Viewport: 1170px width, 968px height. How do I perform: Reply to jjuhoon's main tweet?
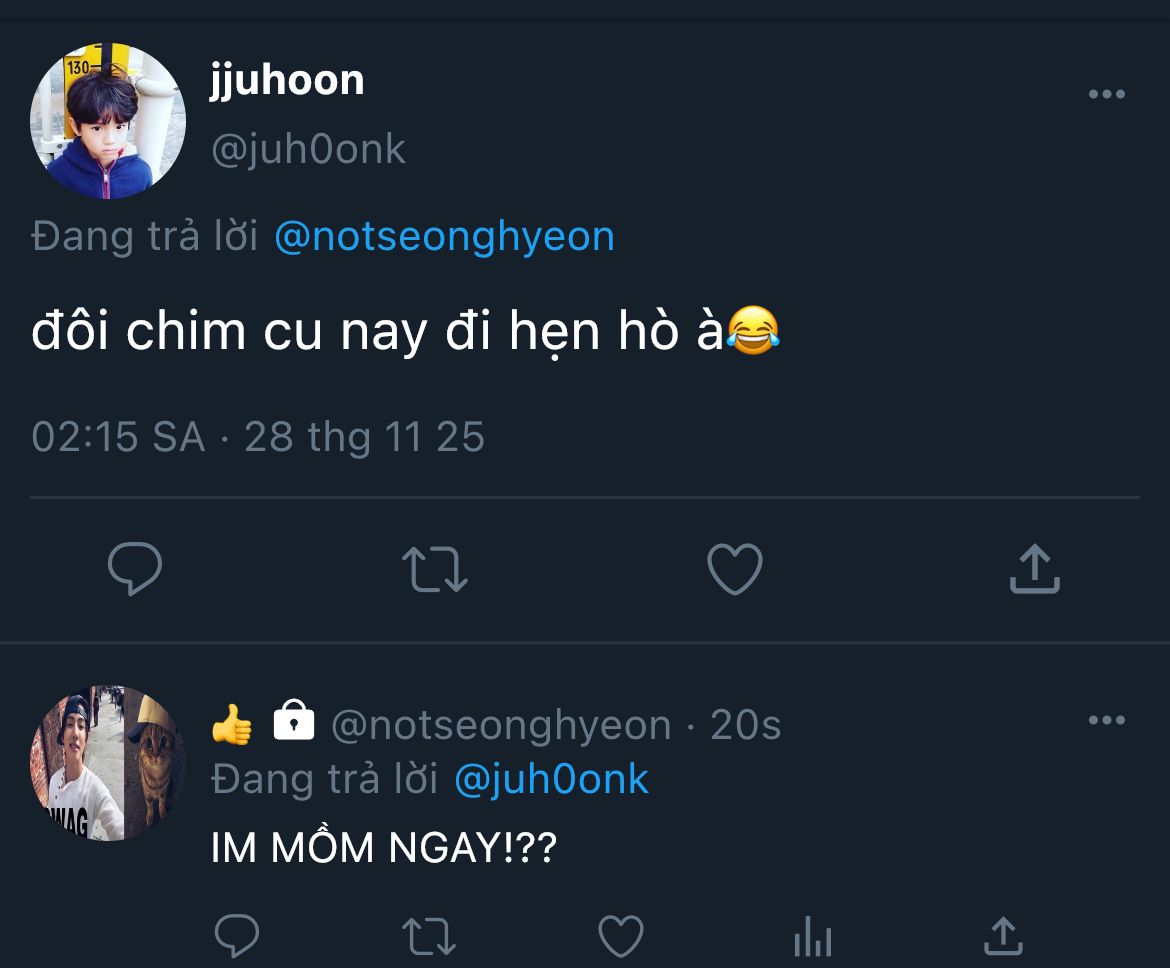pyautogui.click(x=135, y=568)
